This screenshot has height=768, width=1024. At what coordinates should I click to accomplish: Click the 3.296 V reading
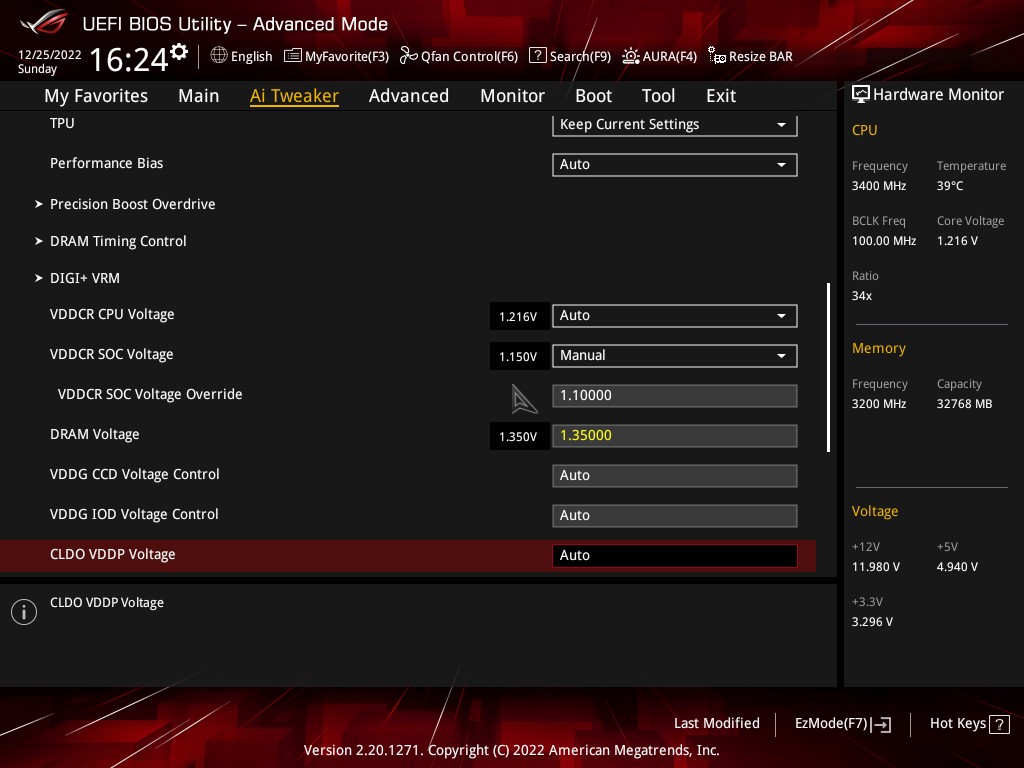872,622
